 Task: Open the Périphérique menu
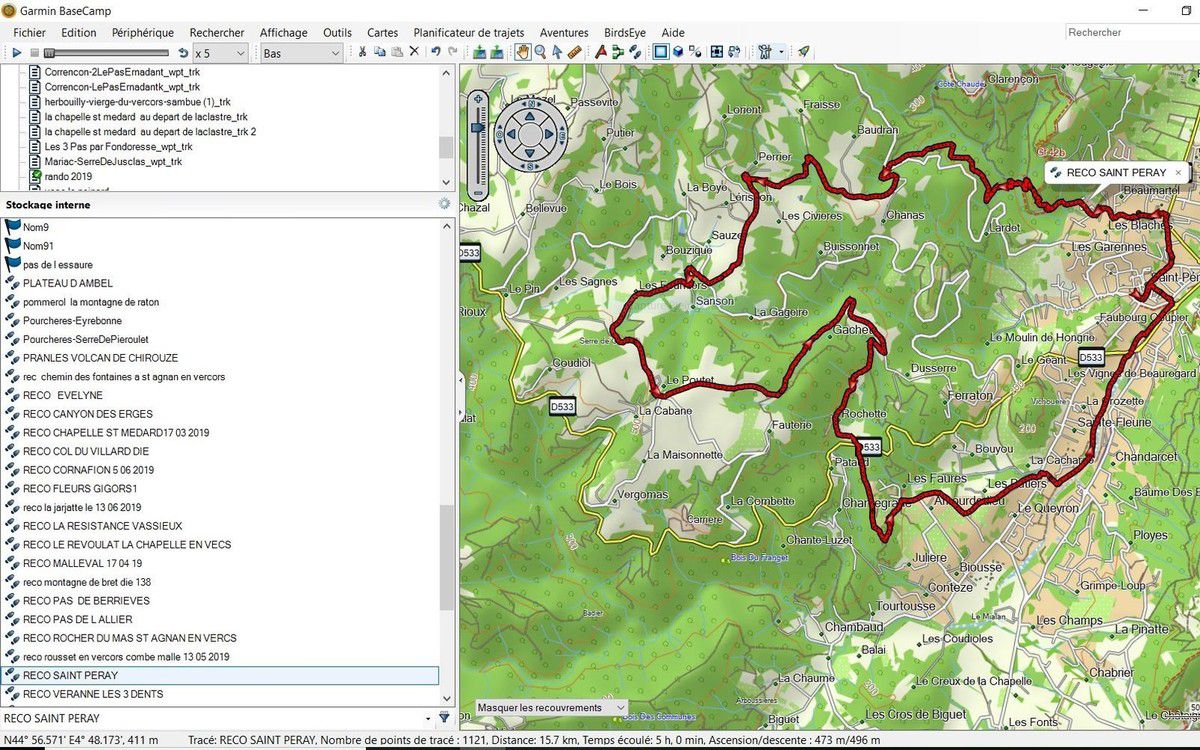point(143,32)
